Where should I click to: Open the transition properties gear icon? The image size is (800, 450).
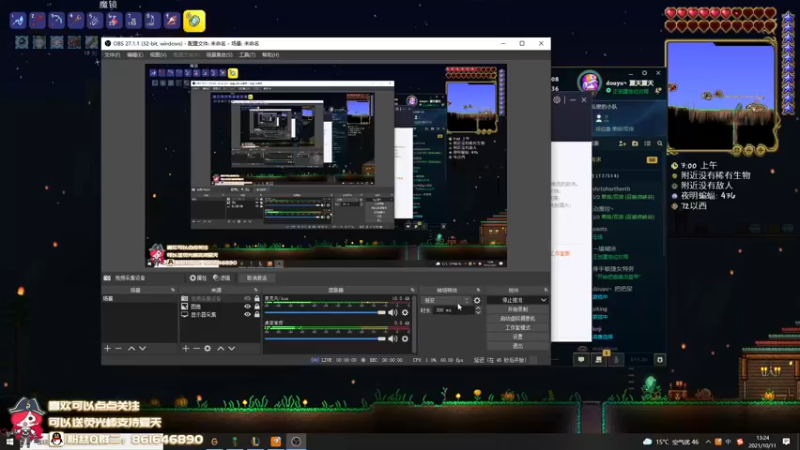click(x=477, y=301)
